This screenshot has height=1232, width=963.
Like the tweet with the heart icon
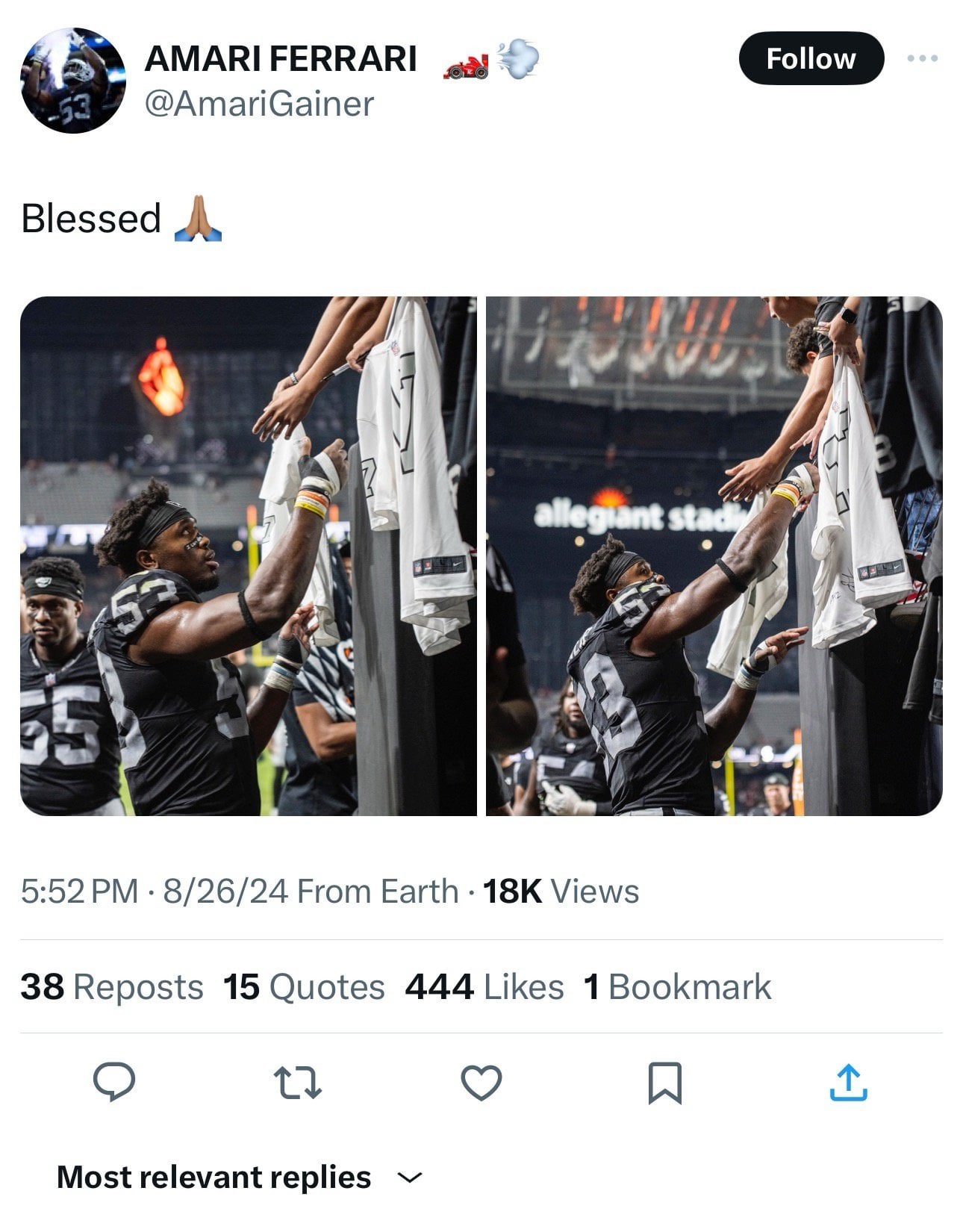(x=481, y=1083)
